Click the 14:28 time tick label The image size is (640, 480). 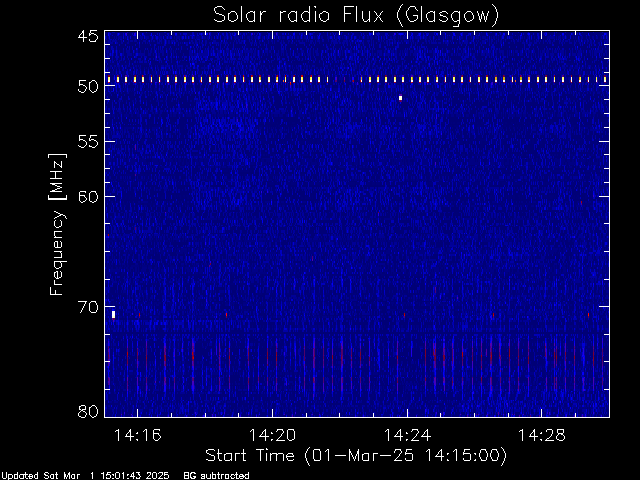click(x=542, y=436)
